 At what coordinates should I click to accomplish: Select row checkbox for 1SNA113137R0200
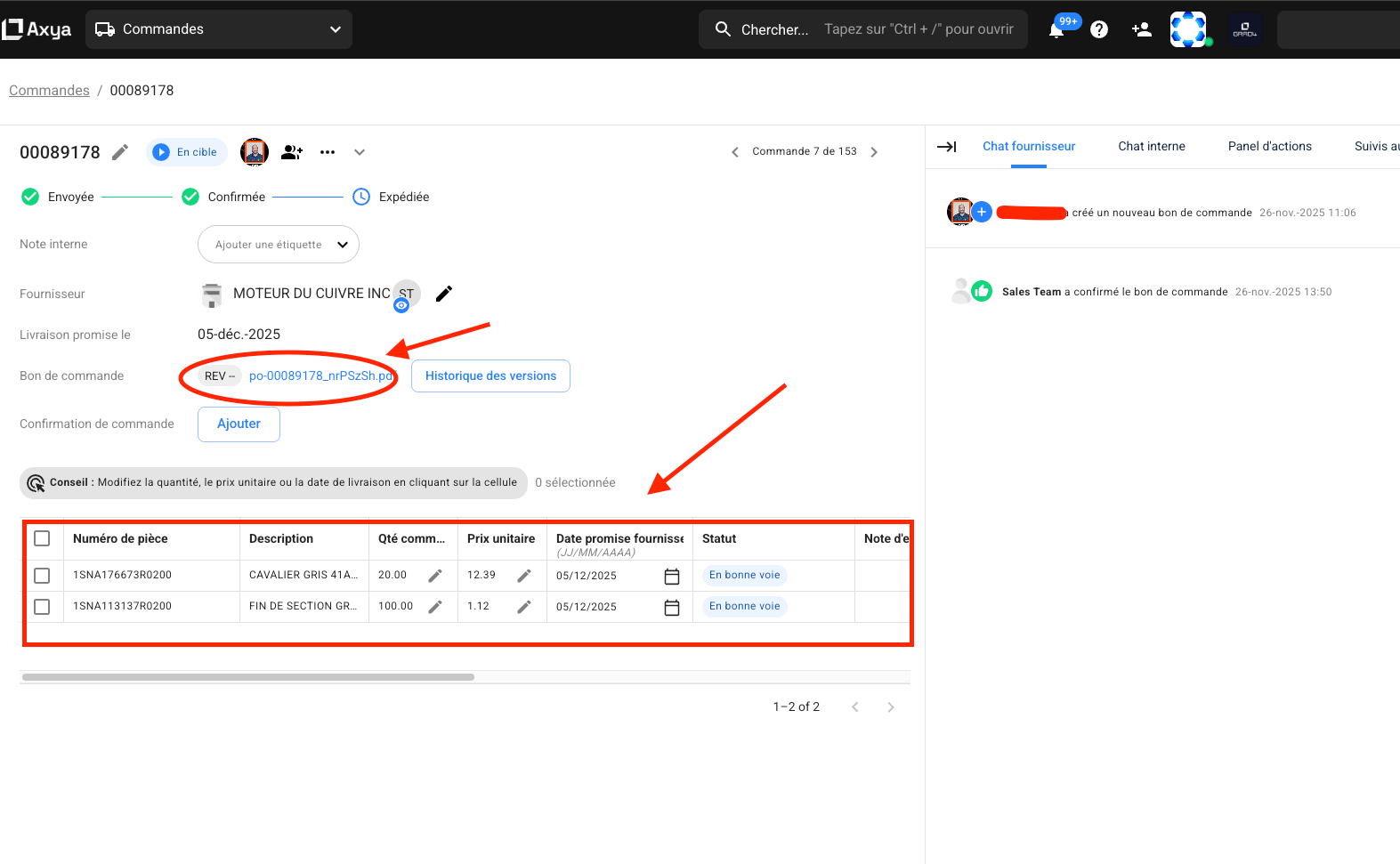(42, 607)
